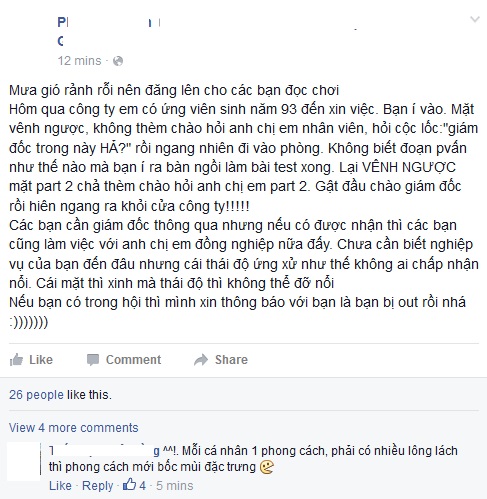Click the speech bubble comment icon
487x499 pixels.
coord(93,360)
